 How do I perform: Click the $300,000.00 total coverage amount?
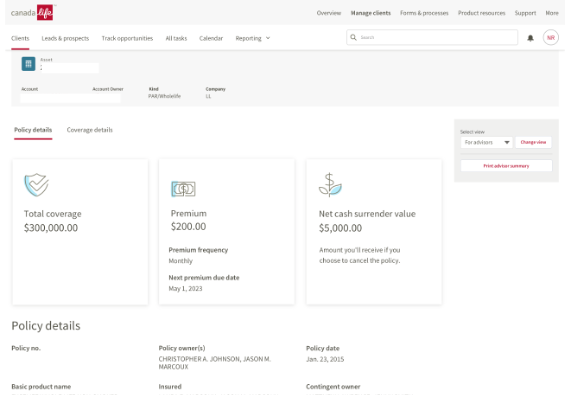(x=51, y=228)
